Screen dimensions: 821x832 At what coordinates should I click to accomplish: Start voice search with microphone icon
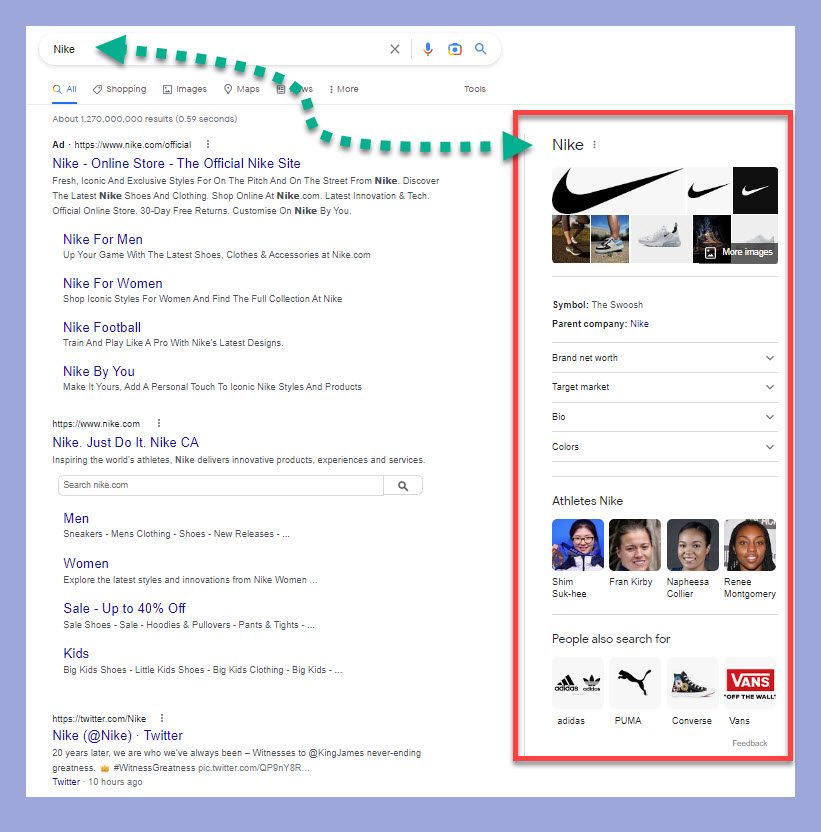(x=428, y=49)
